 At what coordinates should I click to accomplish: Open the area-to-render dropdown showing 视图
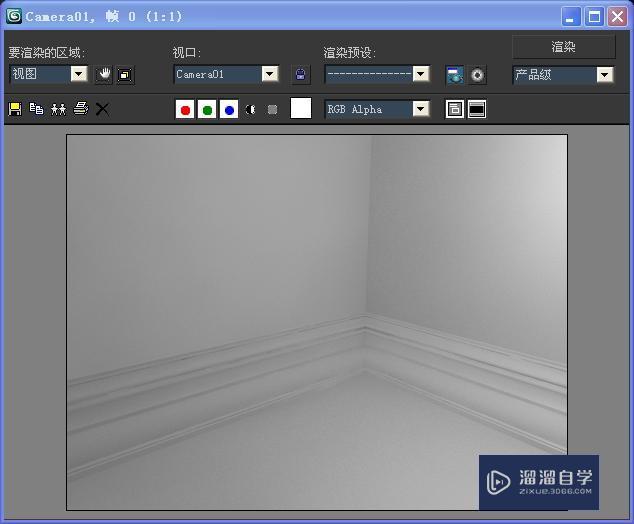click(x=49, y=74)
